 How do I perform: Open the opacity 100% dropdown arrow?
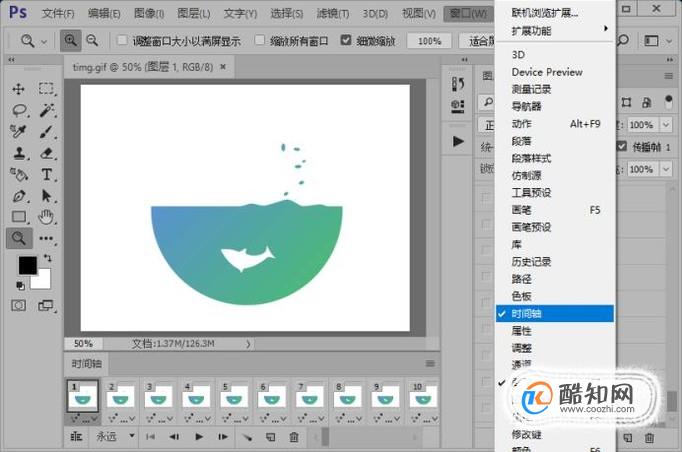click(x=666, y=125)
